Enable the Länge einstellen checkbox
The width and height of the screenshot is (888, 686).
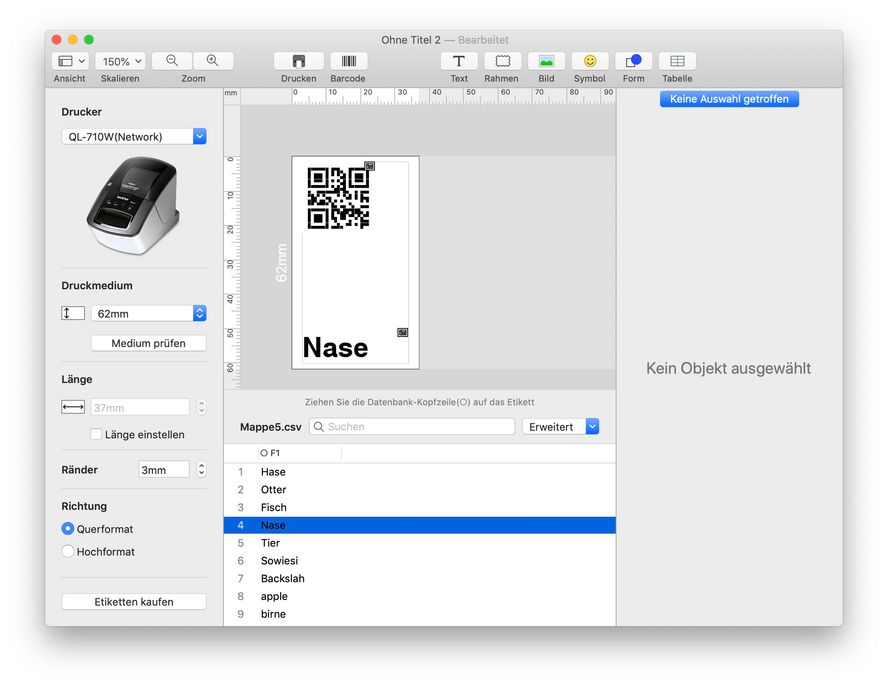pyautogui.click(x=96, y=434)
